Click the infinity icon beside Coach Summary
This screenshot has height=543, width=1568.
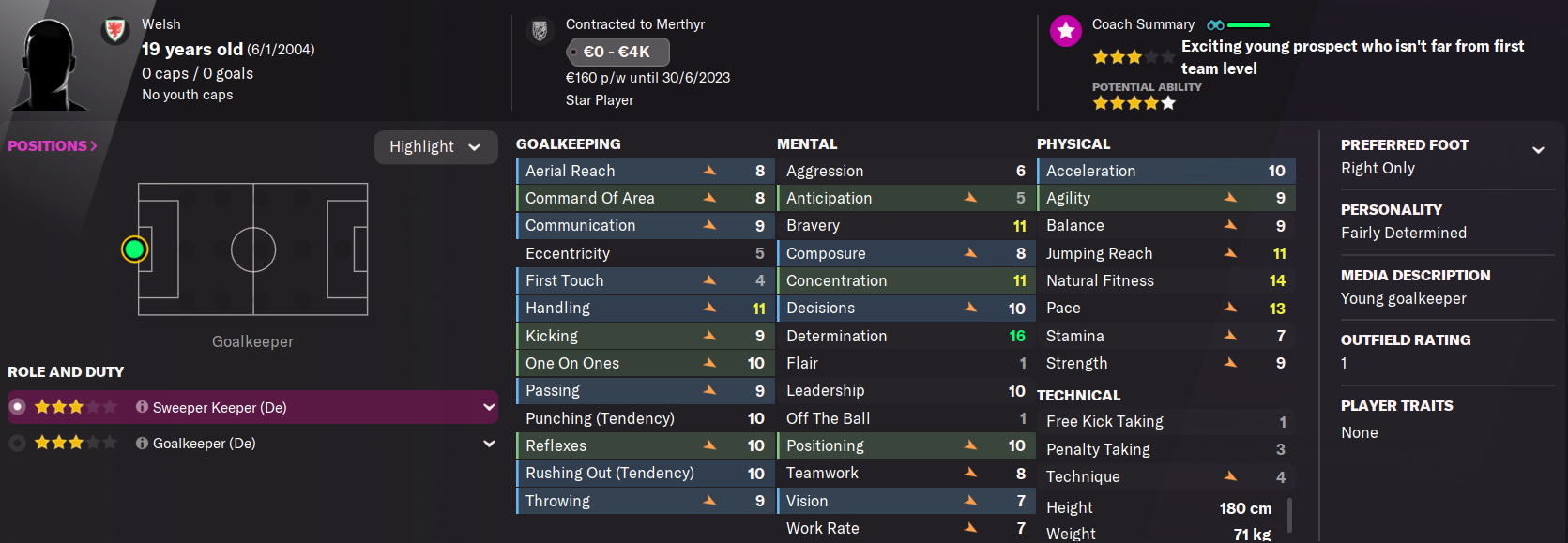[x=1215, y=25]
